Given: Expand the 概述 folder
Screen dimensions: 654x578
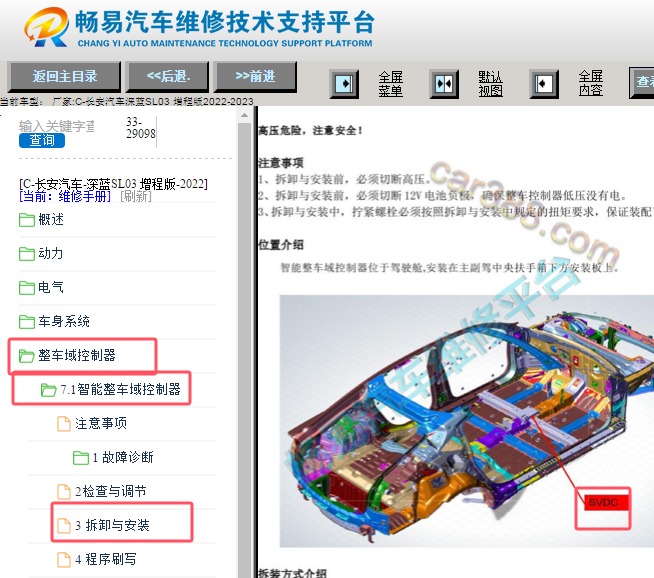Looking at the screenshot, I should click(51, 219).
